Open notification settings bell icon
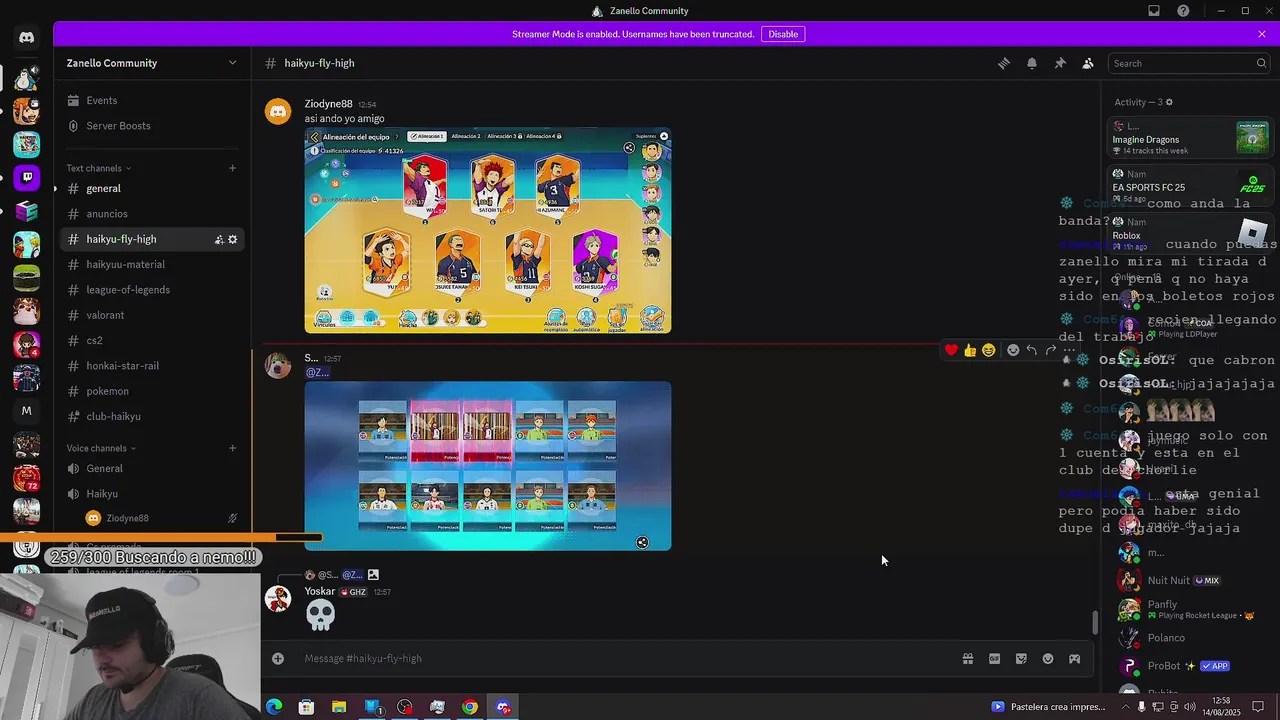Screen dimensions: 1280x720 coord(1032,63)
